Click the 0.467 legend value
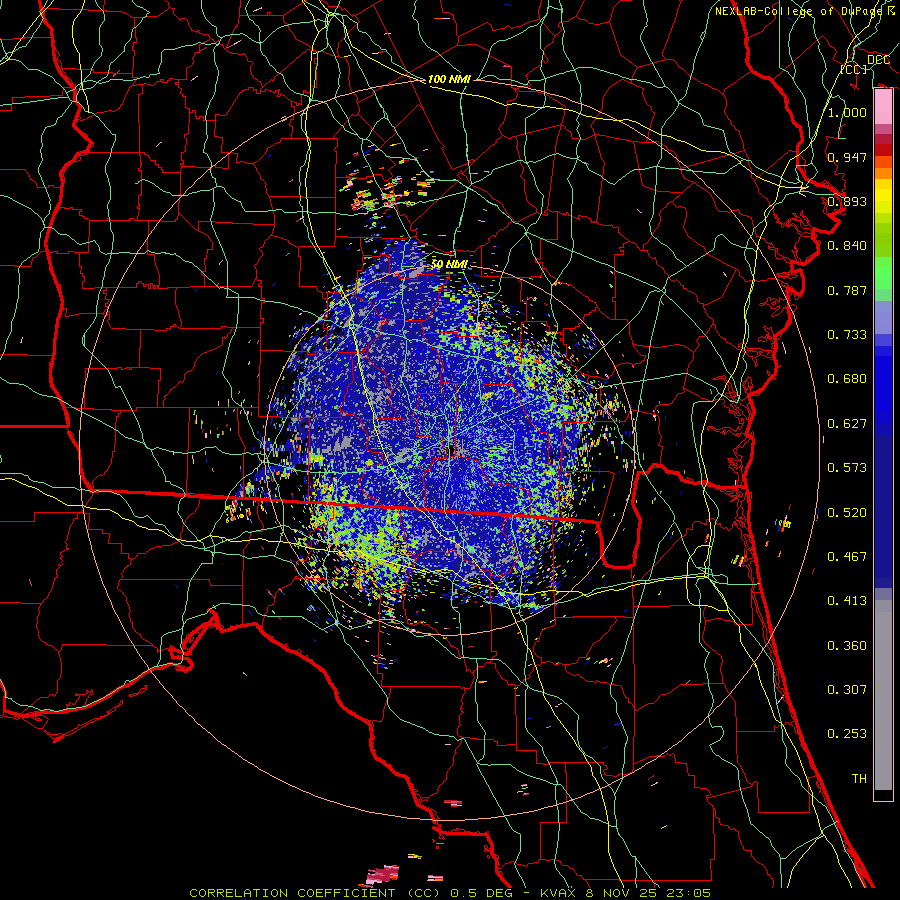Viewport: 900px width, 900px height. pos(847,557)
